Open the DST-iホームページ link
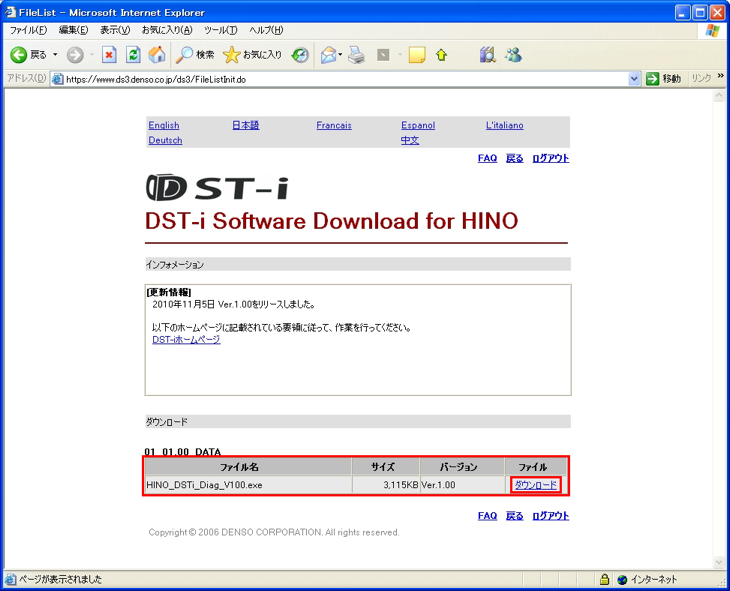 click(x=186, y=340)
